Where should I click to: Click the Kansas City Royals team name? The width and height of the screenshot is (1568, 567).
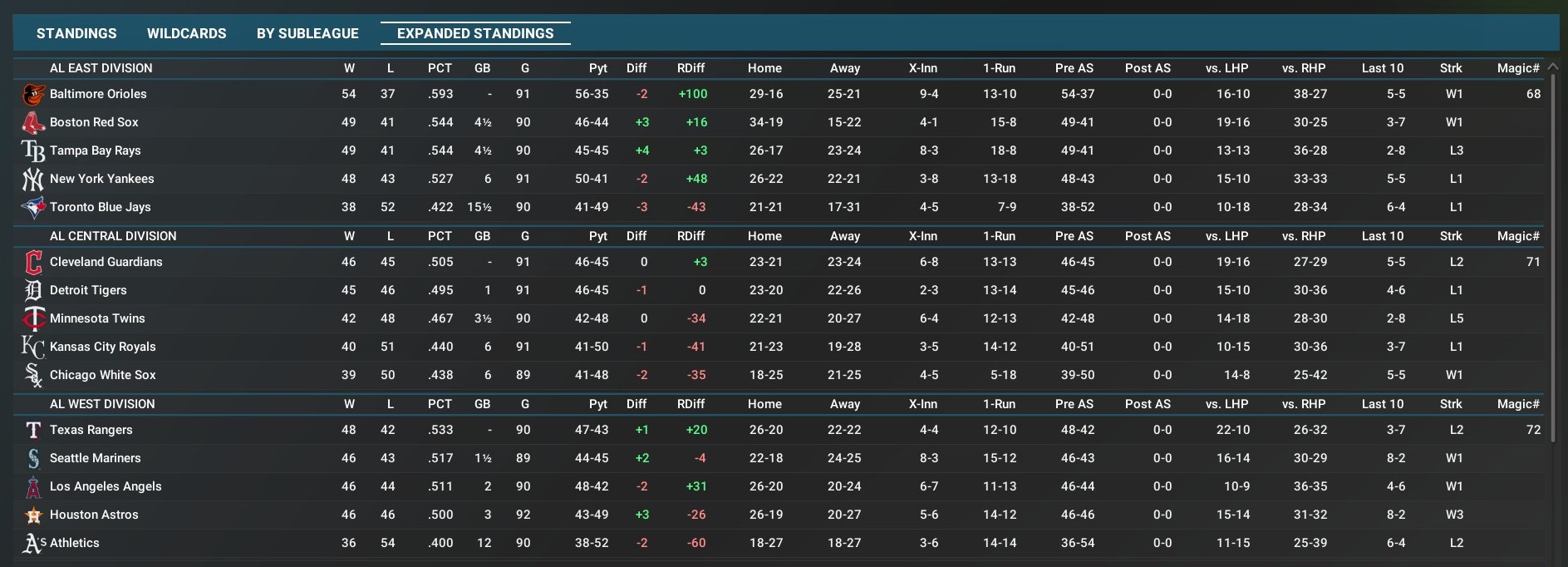[x=103, y=347]
